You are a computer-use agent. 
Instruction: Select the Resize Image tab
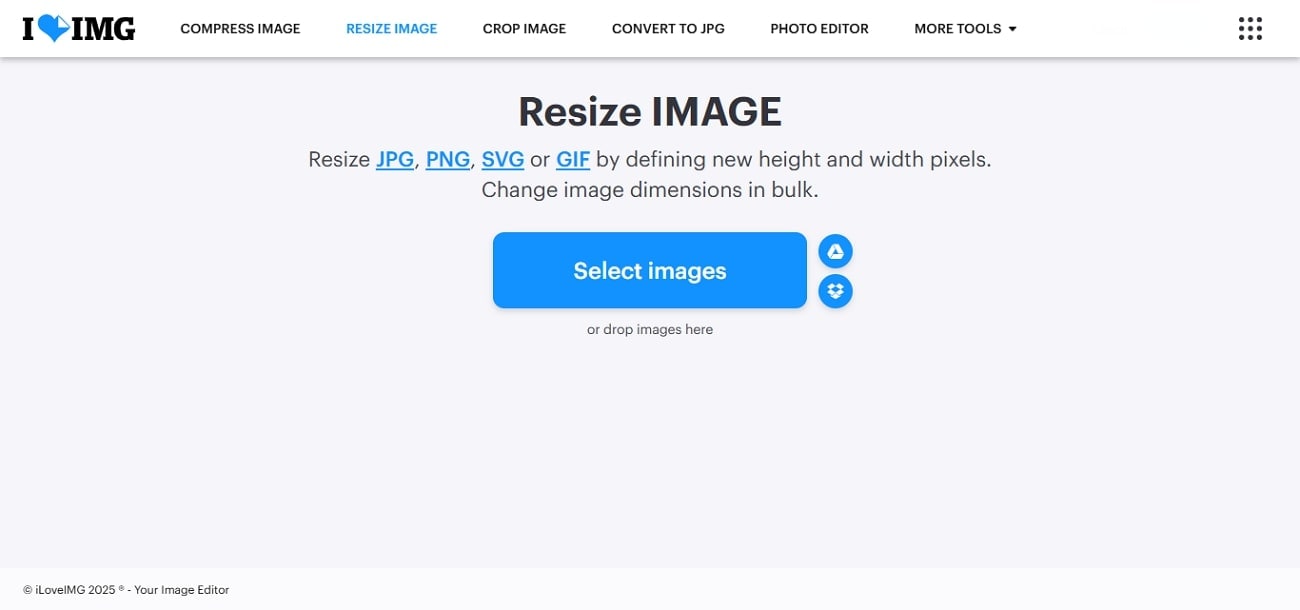point(391,29)
